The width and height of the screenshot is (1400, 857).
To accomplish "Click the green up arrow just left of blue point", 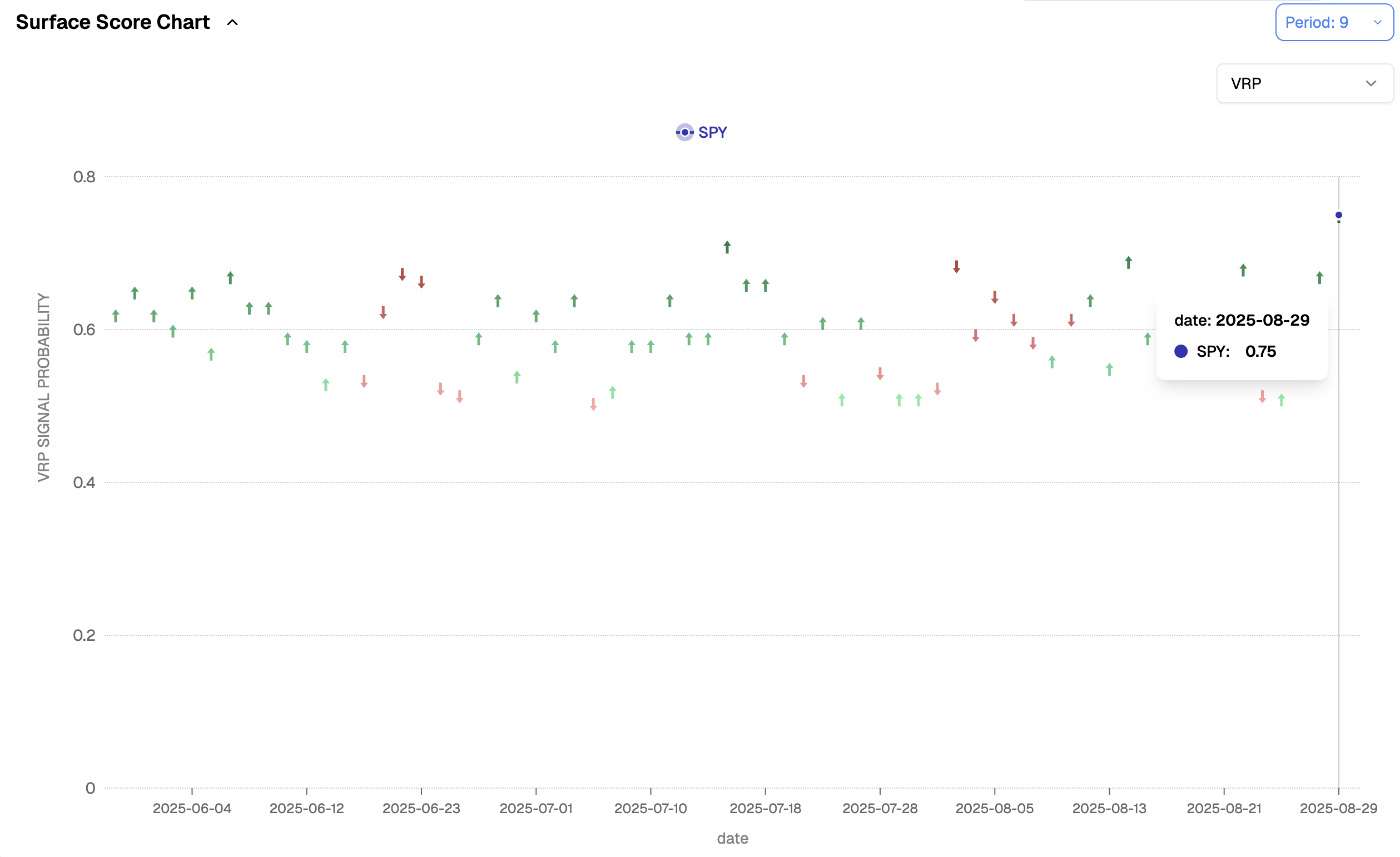I will [1319, 278].
